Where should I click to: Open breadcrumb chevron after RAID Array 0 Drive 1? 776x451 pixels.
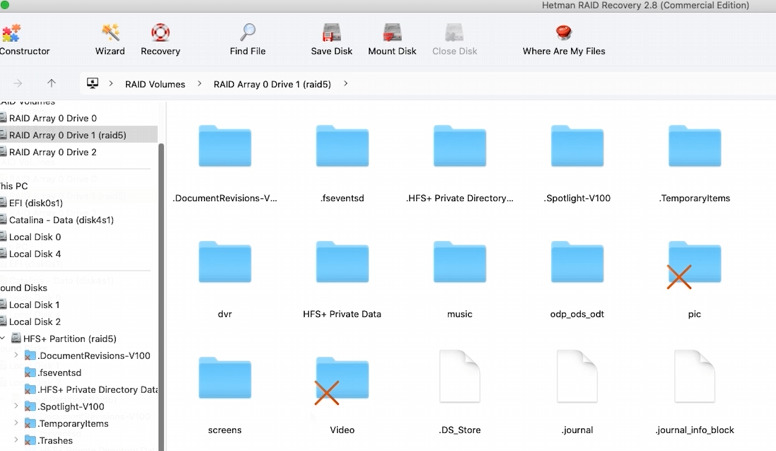click(345, 84)
